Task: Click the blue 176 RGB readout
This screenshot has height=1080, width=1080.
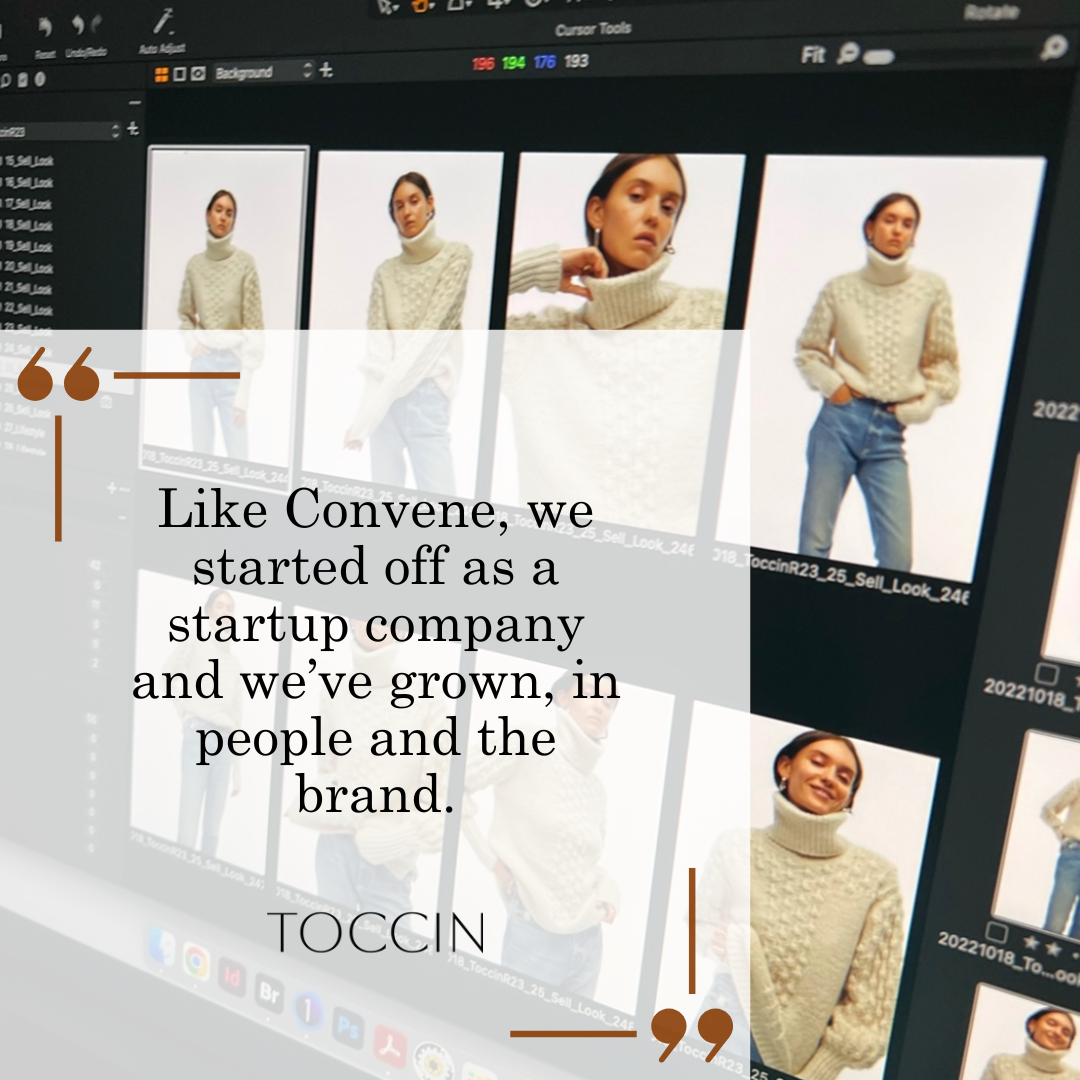Action: point(544,62)
